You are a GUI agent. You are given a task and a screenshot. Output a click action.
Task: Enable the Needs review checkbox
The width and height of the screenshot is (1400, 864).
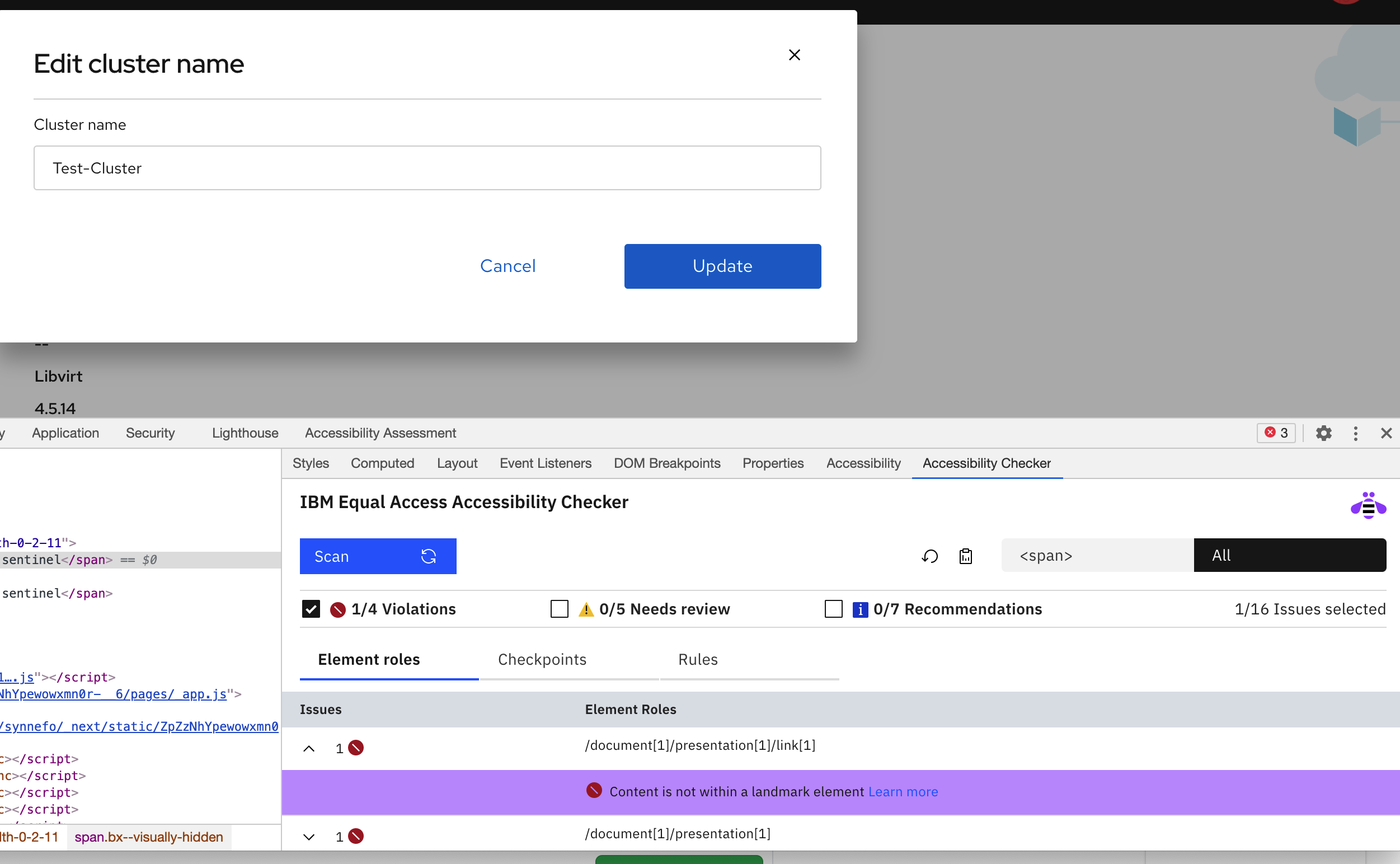pos(560,609)
